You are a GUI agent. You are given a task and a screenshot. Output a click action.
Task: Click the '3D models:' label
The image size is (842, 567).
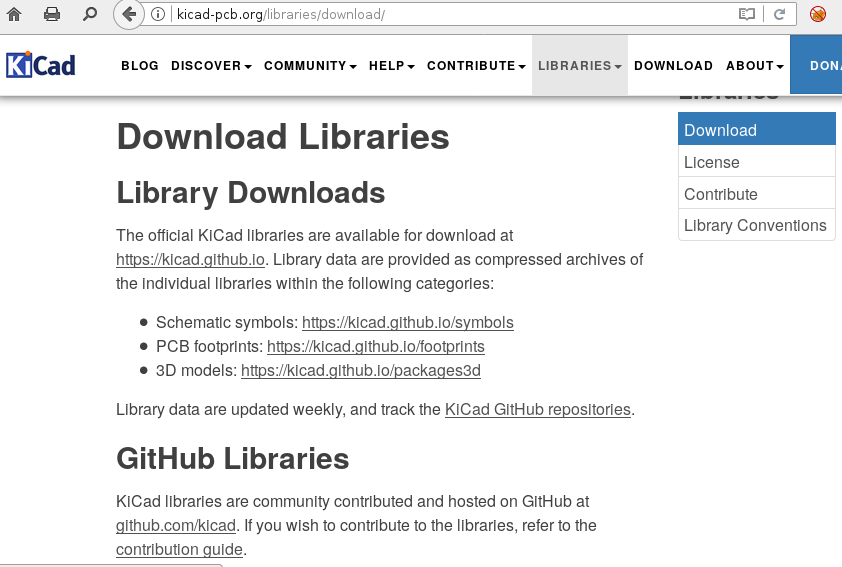196,371
